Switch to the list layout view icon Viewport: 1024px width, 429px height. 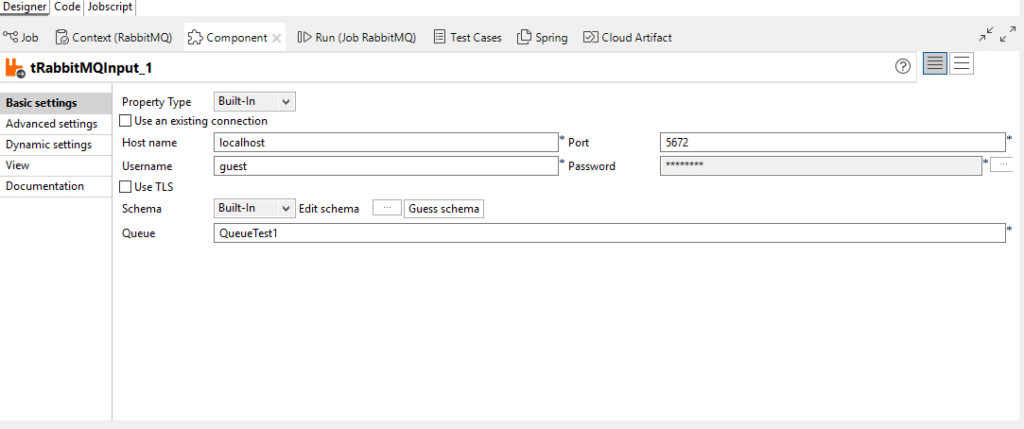961,64
